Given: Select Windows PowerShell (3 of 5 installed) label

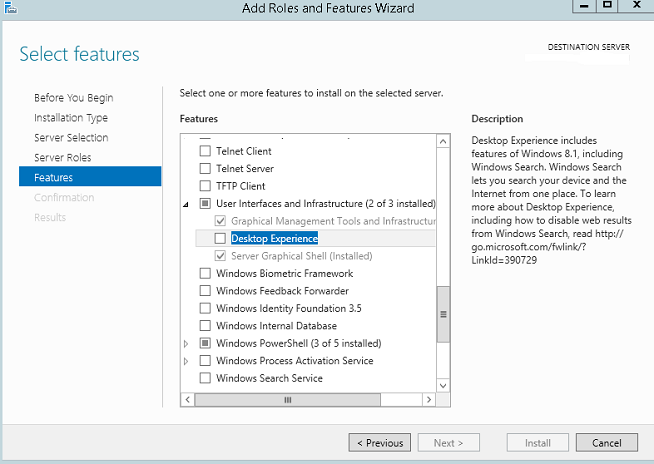Looking at the screenshot, I should (x=299, y=343).
